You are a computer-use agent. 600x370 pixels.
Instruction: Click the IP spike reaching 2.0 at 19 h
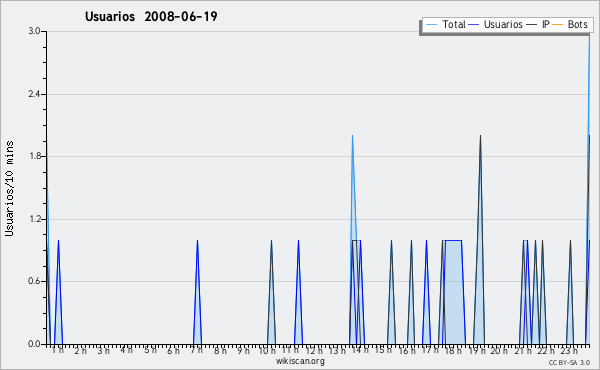pos(480,135)
